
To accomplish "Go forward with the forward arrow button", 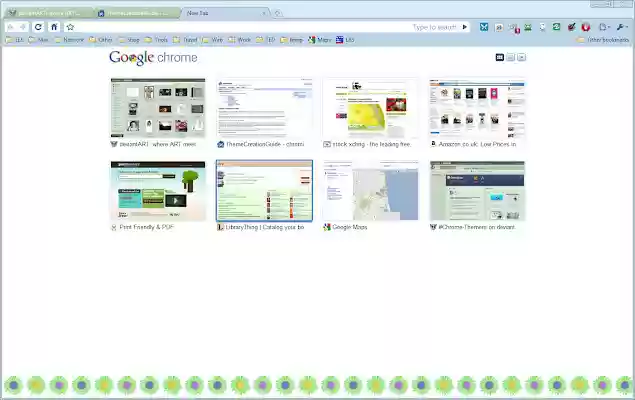I will pos(23,27).
